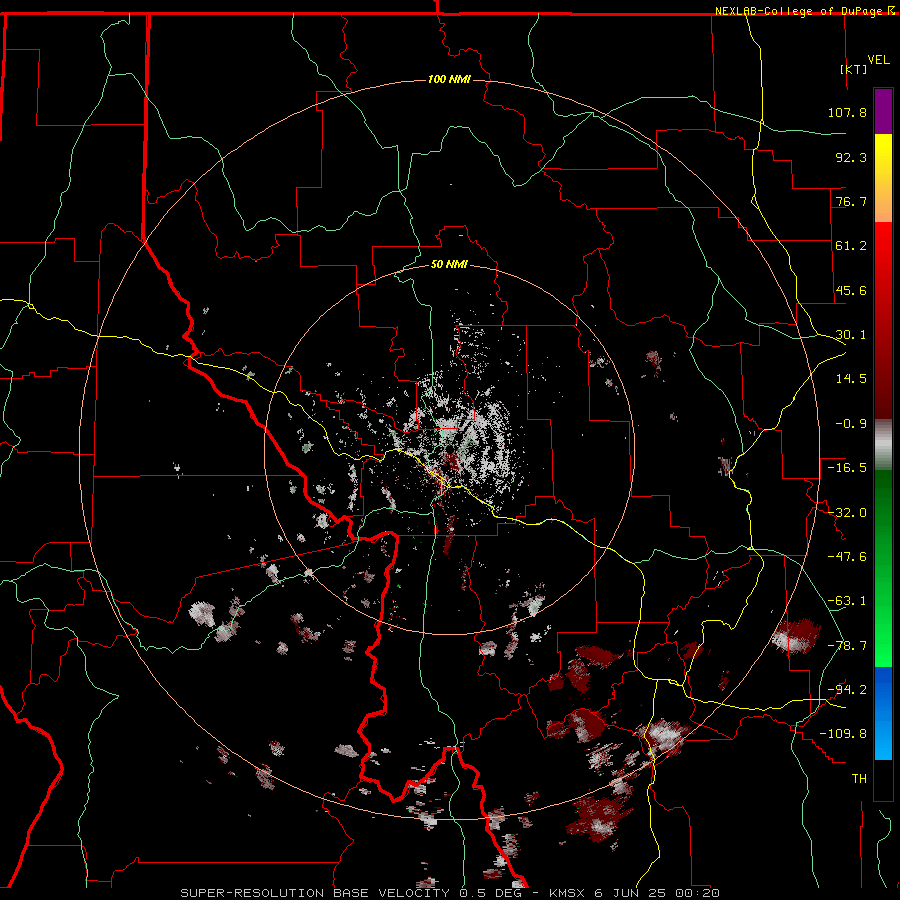Click the 92.3 velocity scale value
The height and width of the screenshot is (900, 900).
[x=851, y=157]
